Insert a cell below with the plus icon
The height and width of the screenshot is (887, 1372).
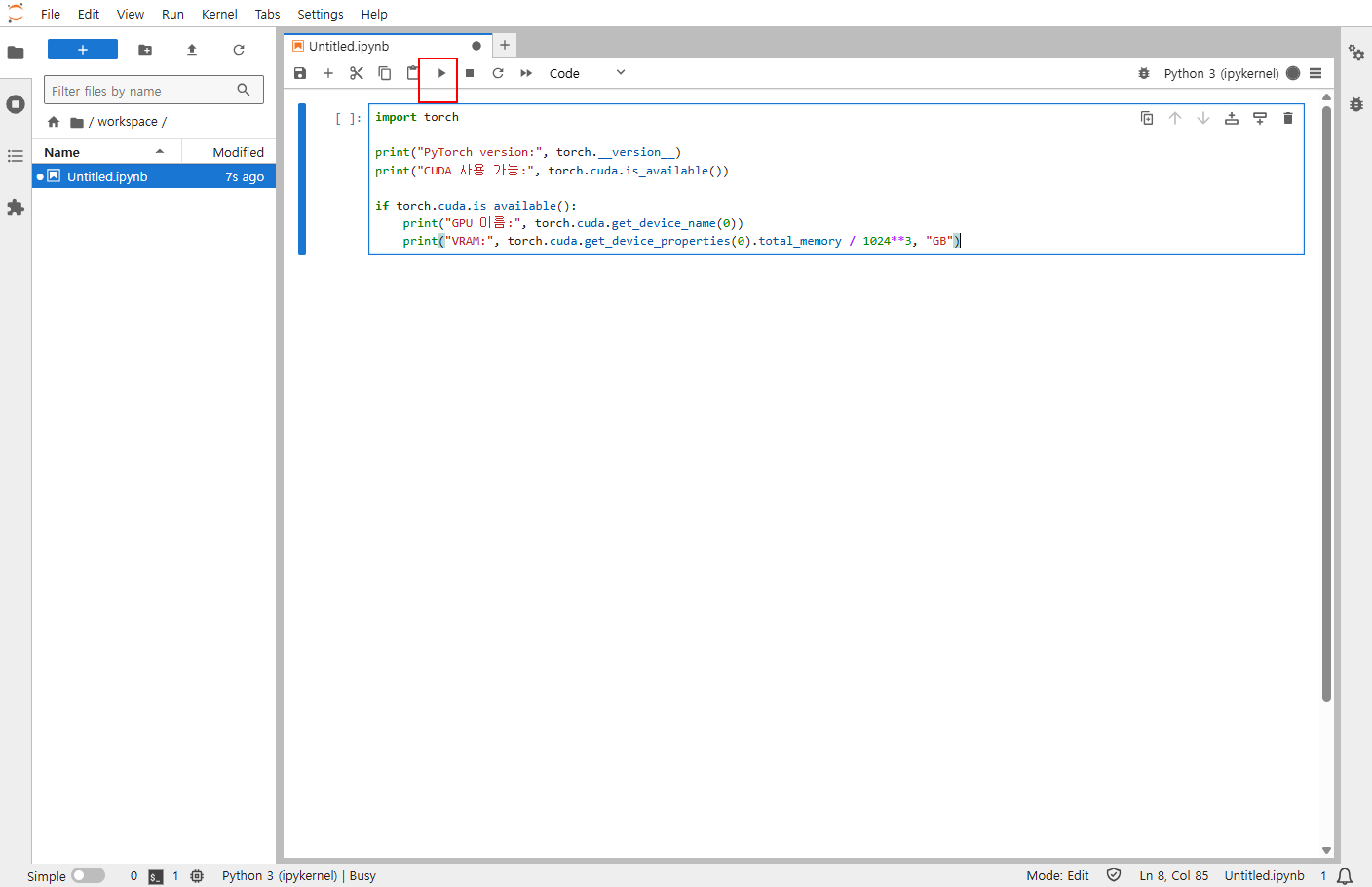[328, 73]
